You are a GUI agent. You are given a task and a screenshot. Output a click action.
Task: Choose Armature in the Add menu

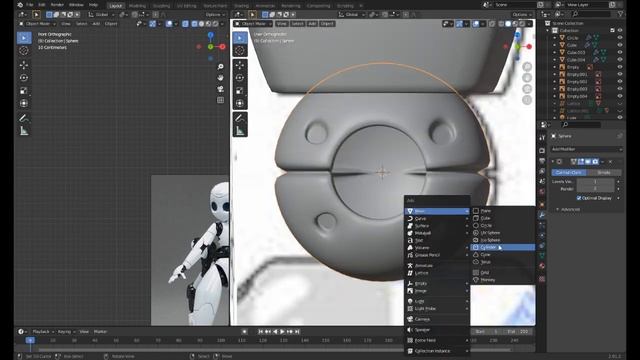[437, 266]
